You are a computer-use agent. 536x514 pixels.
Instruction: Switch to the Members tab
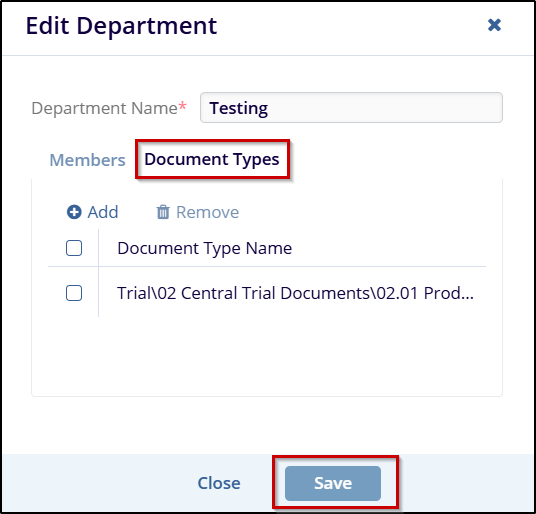[x=88, y=160]
